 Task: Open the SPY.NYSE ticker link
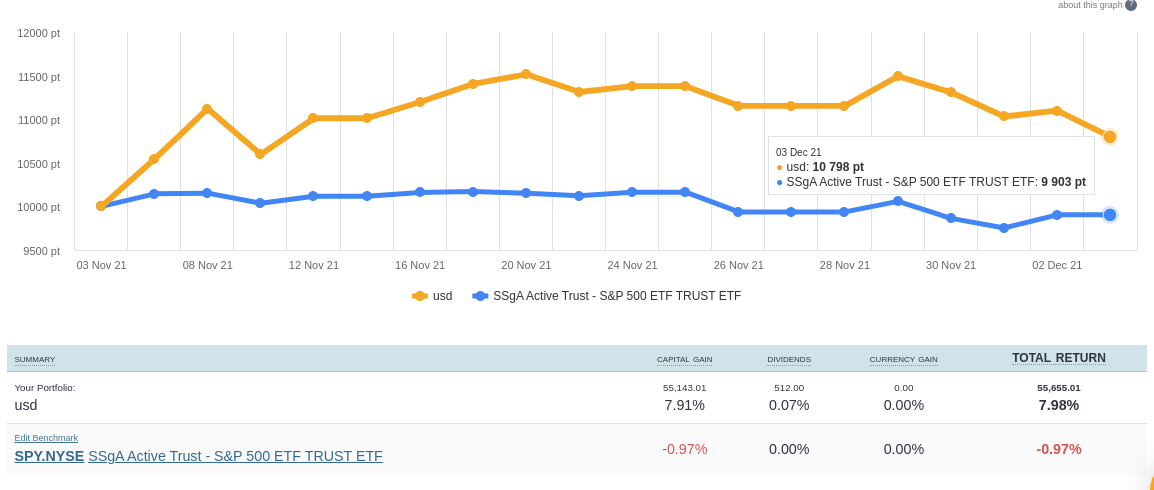49,456
